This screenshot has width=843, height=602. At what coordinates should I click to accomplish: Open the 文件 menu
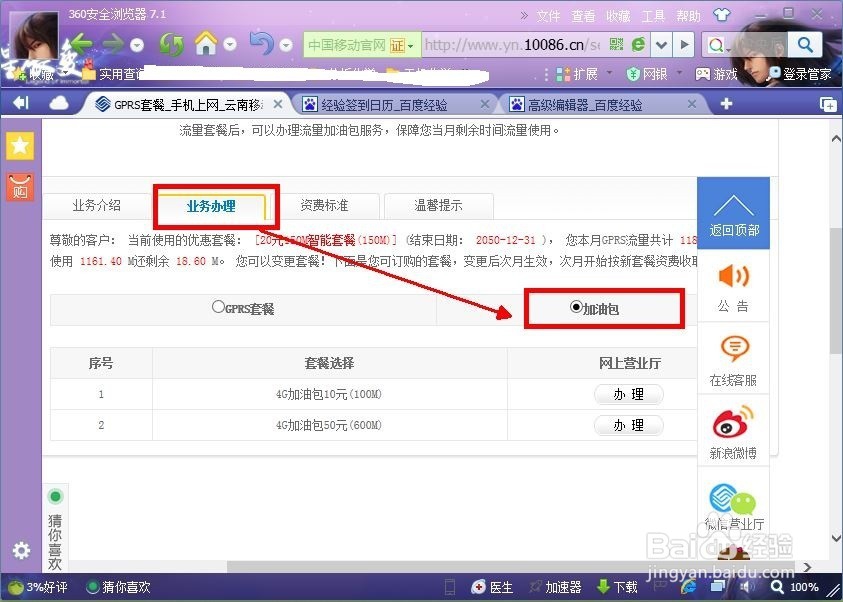coord(548,16)
